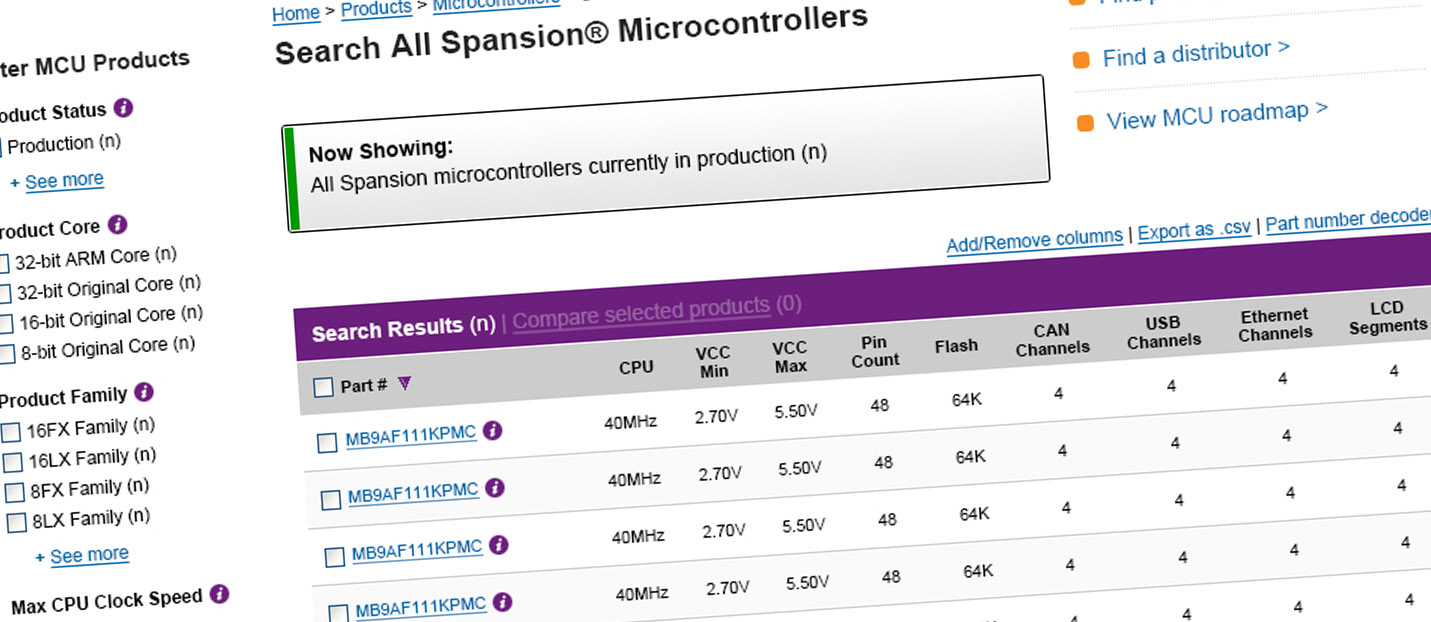Click the Max CPU Clock Speed heading
The width and height of the screenshot is (1431, 622).
(107, 601)
